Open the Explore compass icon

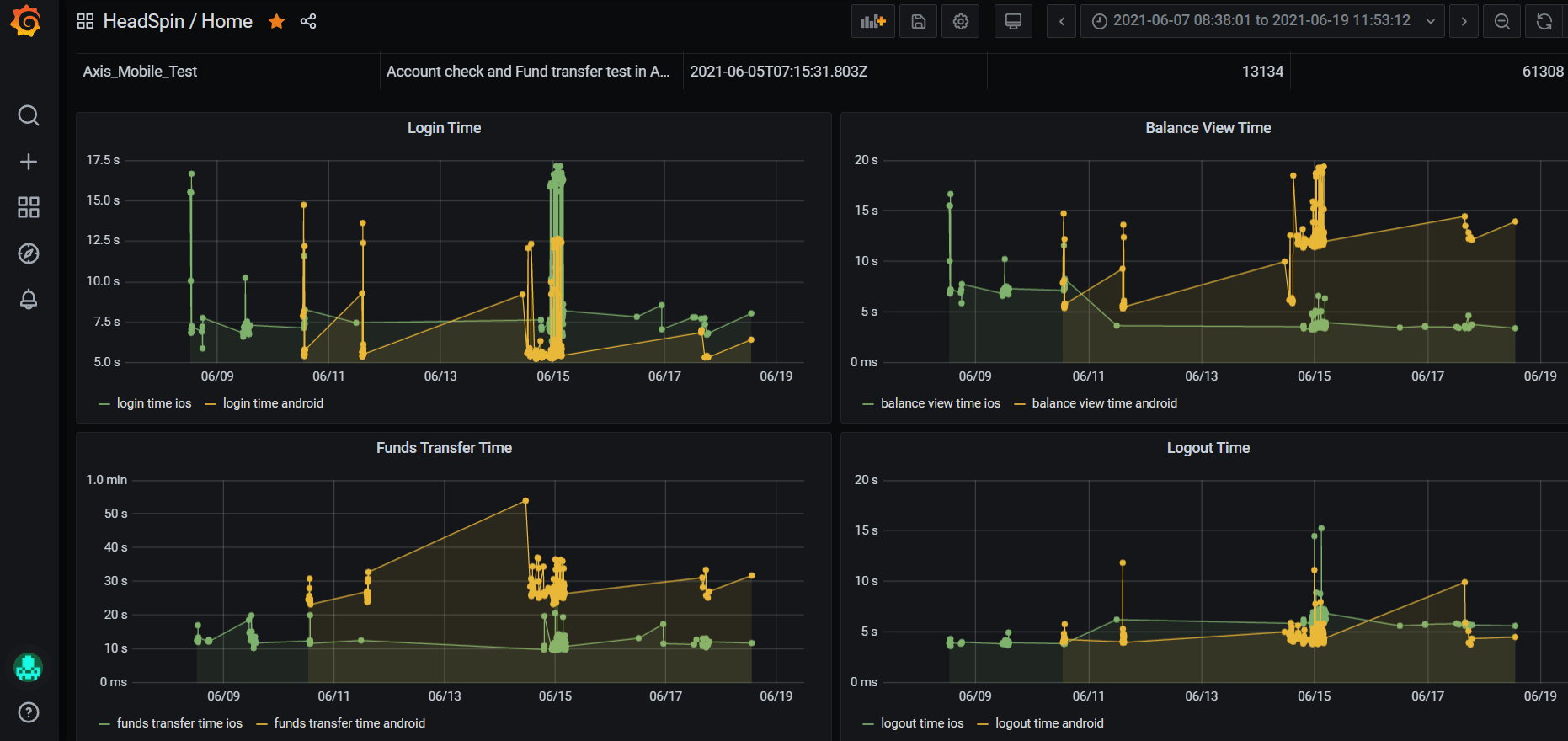point(29,253)
